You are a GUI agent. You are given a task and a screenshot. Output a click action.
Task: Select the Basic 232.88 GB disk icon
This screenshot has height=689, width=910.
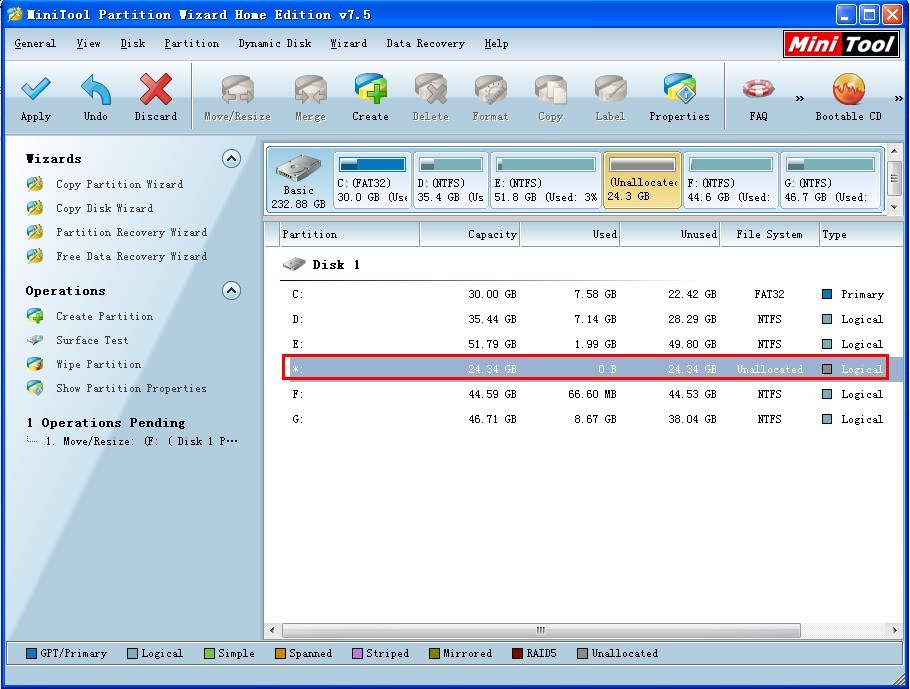[298, 181]
